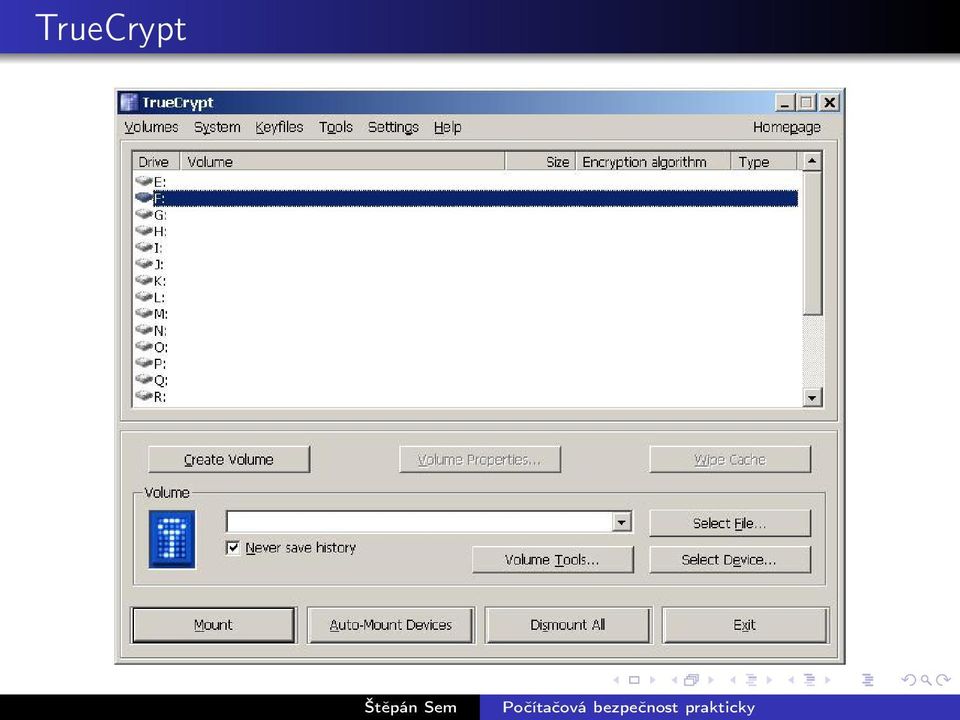
Task: Click drive list scrollbar down arrow
Action: (x=812, y=398)
